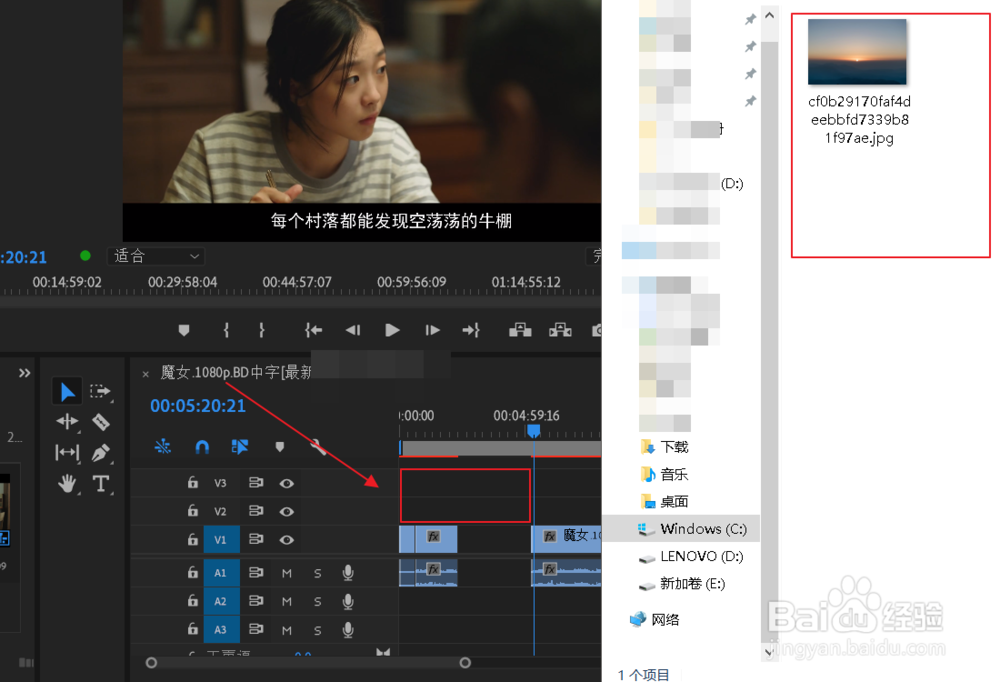Click Go to Out point button
The width and height of the screenshot is (1000, 682).
click(471, 330)
